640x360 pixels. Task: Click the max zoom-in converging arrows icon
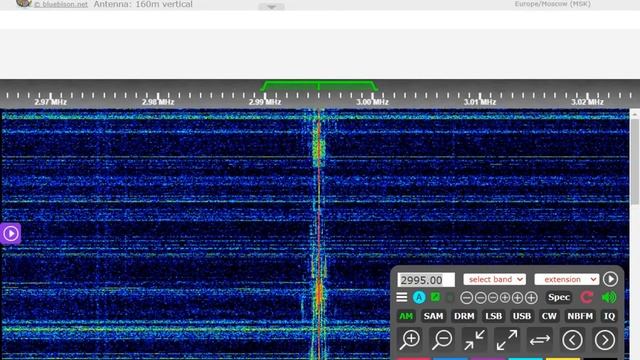(x=474, y=340)
